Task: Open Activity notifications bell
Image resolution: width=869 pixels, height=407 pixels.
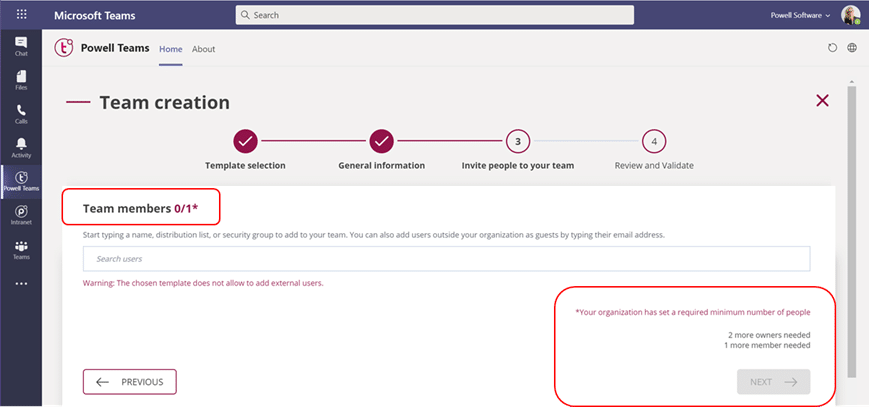Action: click(x=21, y=148)
